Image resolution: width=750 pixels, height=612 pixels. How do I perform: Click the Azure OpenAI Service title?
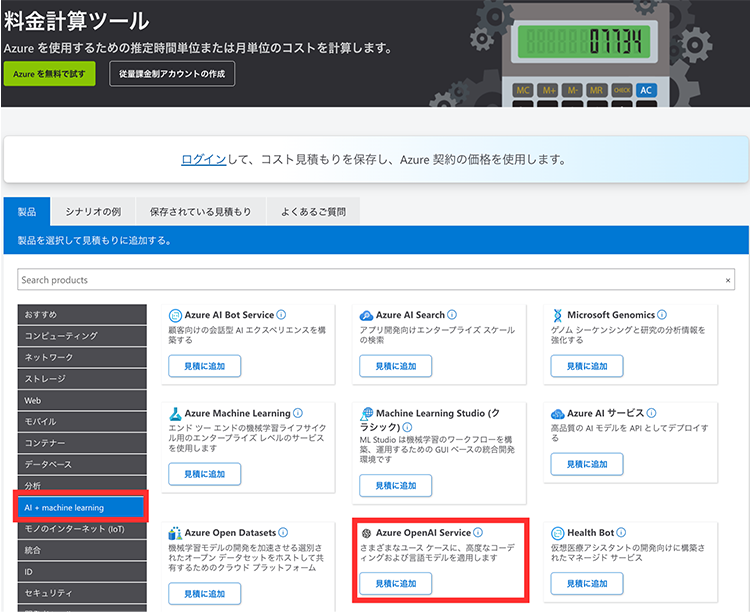423,533
